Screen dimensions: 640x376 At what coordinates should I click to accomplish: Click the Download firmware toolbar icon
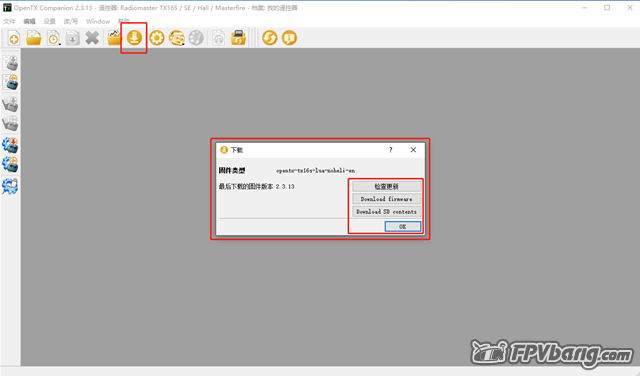pyautogui.click(x=134, y=38)
